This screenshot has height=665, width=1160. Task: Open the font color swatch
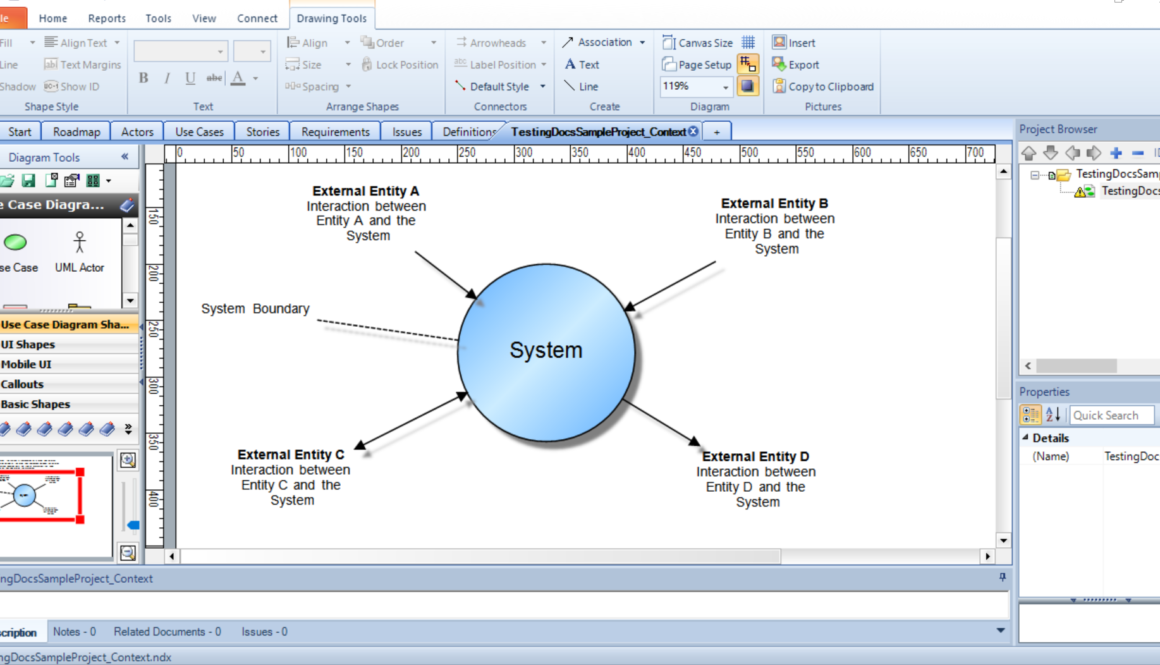coord(238,76)
